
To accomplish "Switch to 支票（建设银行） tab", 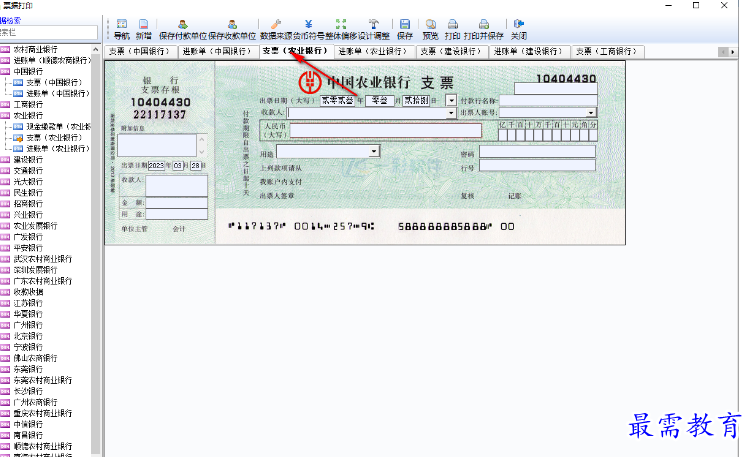I will tap(451, 51).
